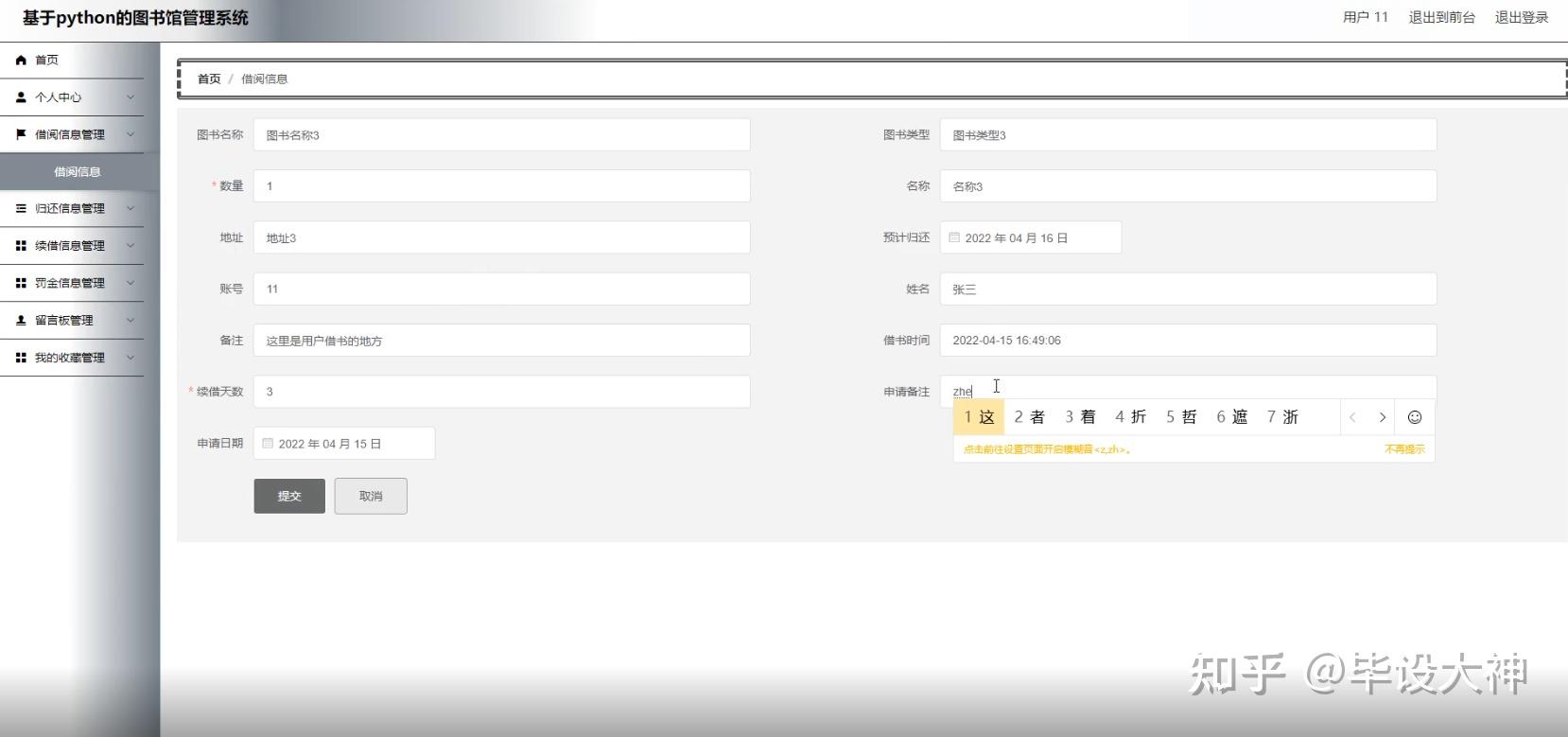The width and height of the screenshot is (1568, 737).
Task: Click the person icon for 个人中心
Action: [x=21, y=97]
